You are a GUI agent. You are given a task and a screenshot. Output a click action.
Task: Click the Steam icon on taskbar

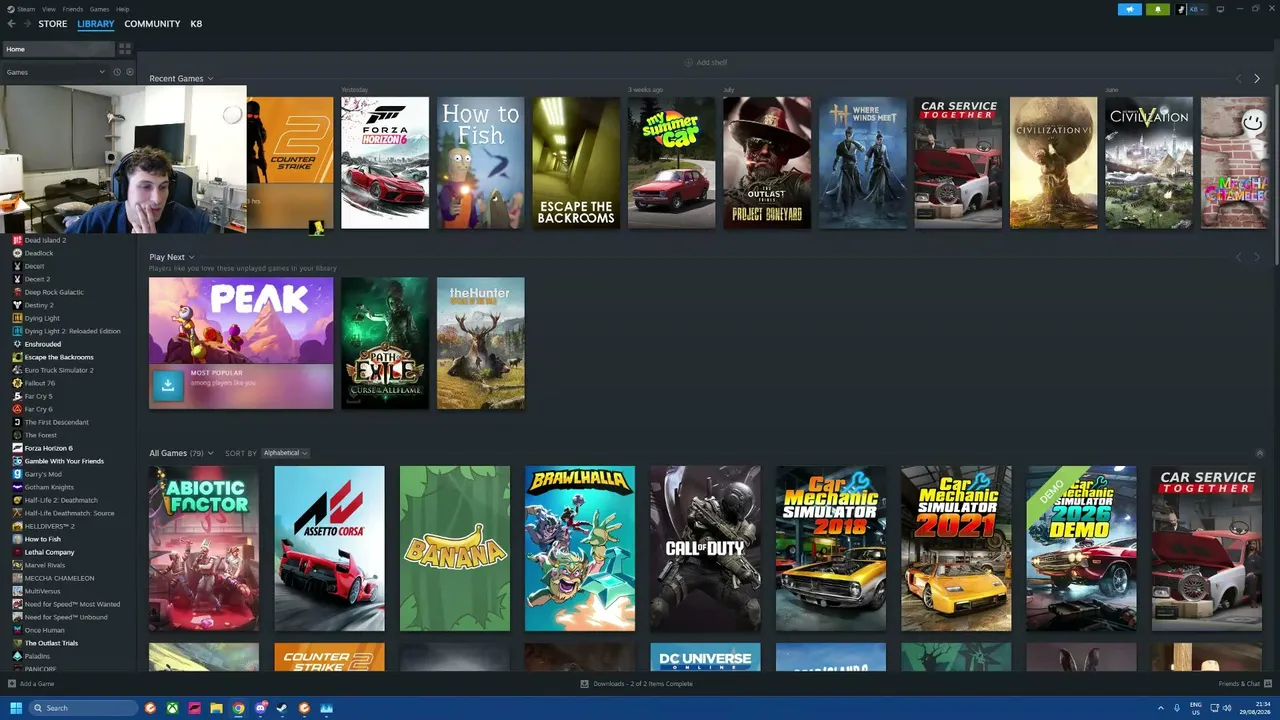(282, 708)
